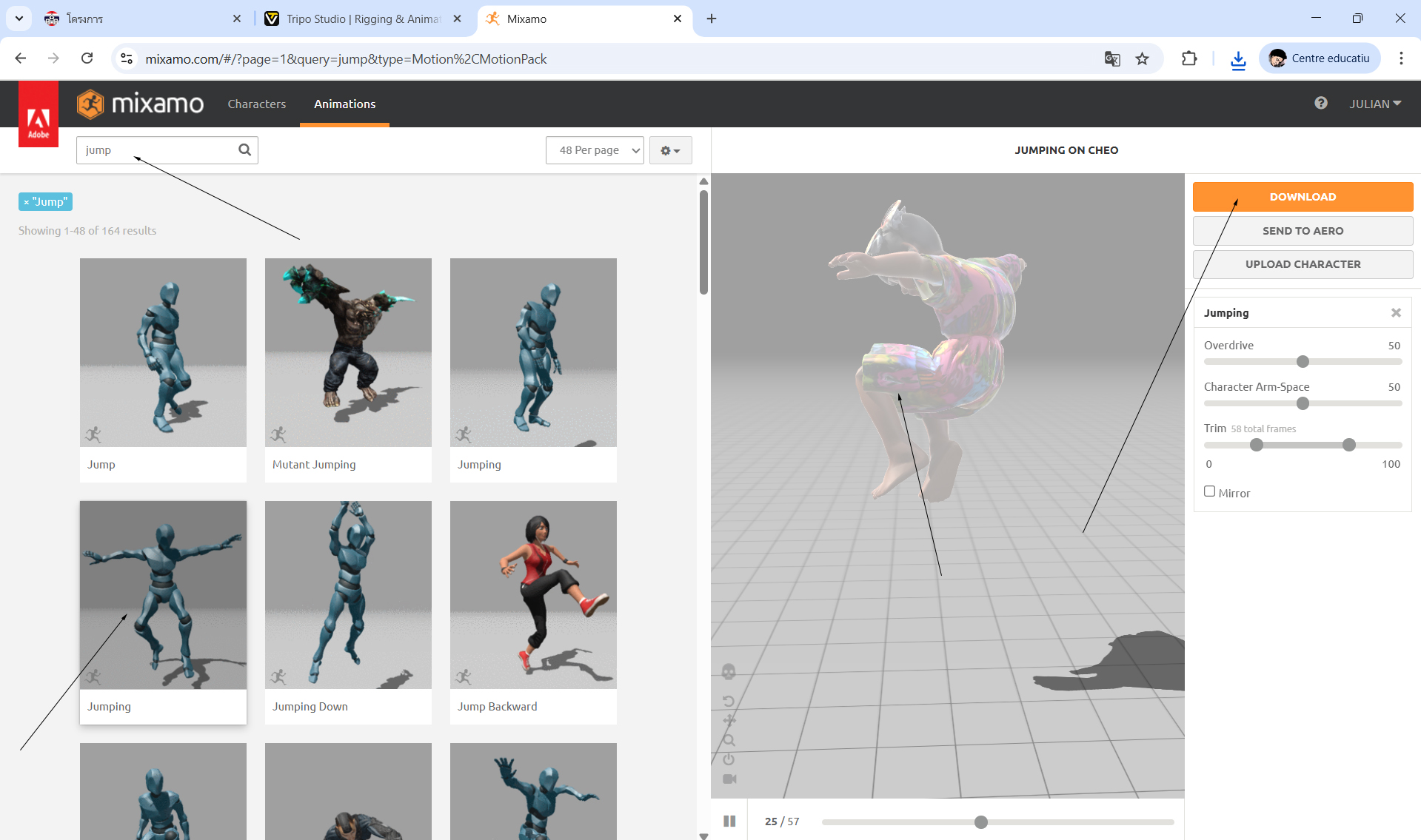Pause the animation playback

click(729, 821)
